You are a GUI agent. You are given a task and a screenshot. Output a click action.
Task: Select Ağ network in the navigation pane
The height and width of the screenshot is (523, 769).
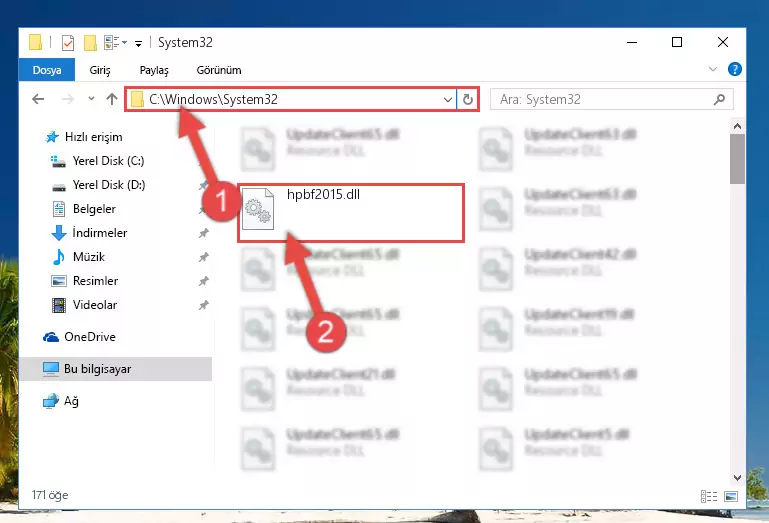71,401
